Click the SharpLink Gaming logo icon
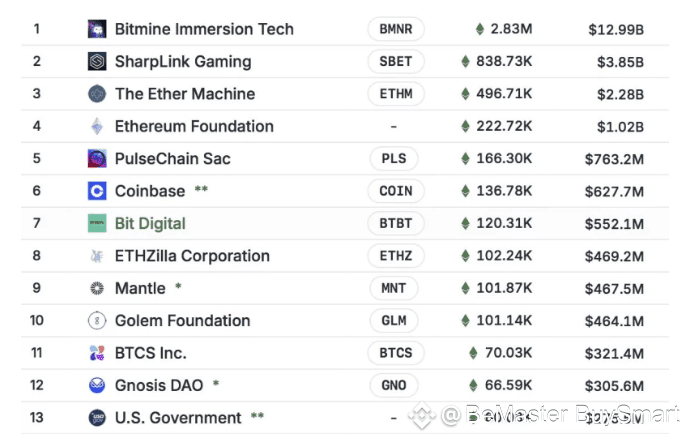 click(x=97, y=62)
